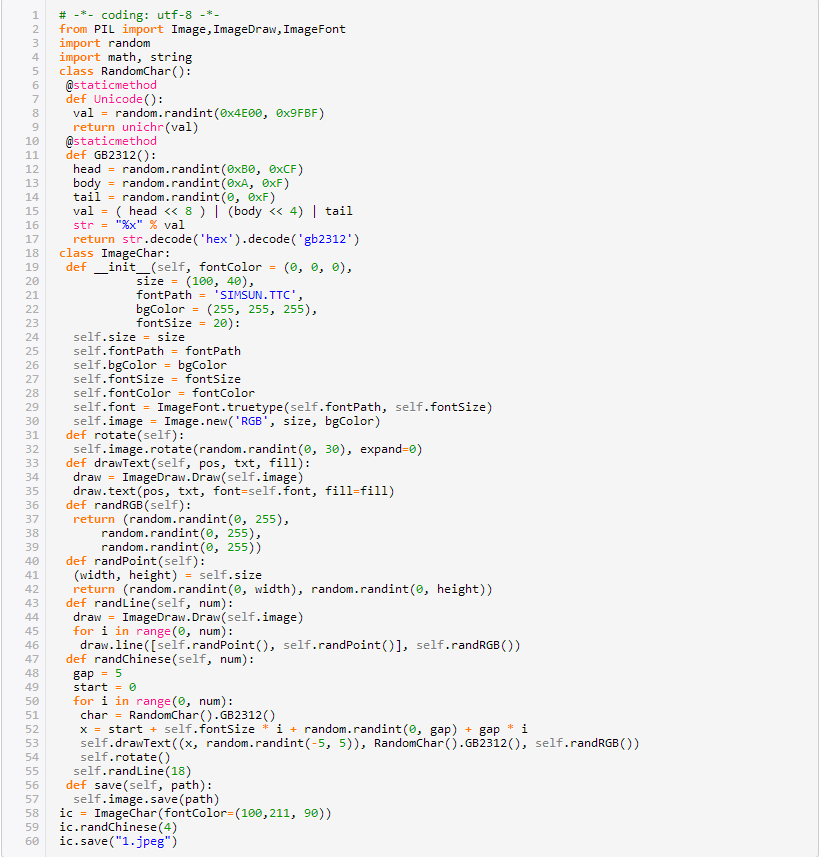Click 'self.image.save(path)' on line 57
Viewport: 819px width, 857px height.
click(146, 799)
